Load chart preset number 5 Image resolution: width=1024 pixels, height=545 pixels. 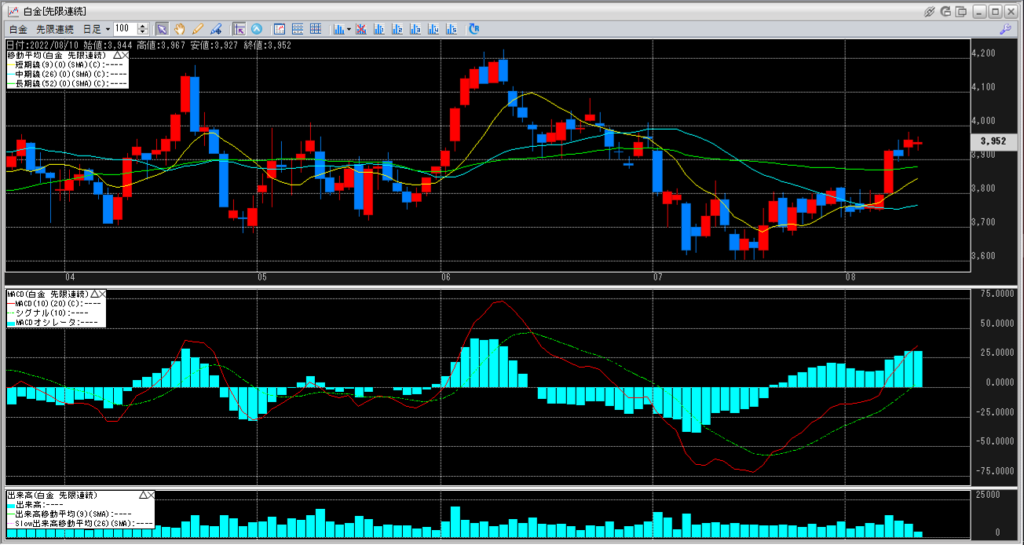tap(451, 29)
